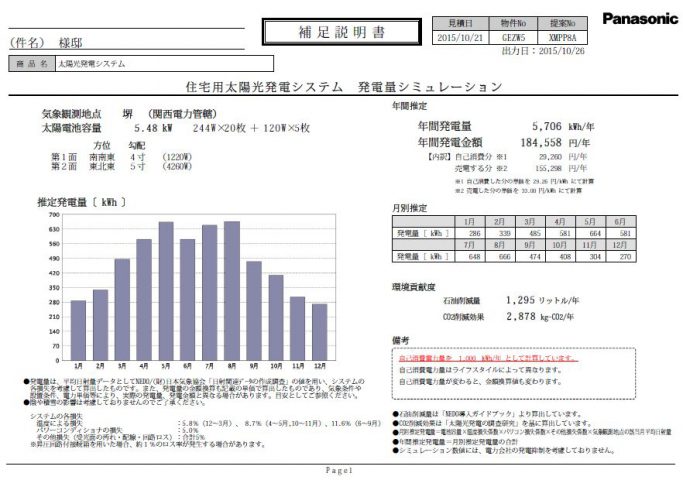
Task: Click the 664 cell in monthly table
Action: pos(590,233)
